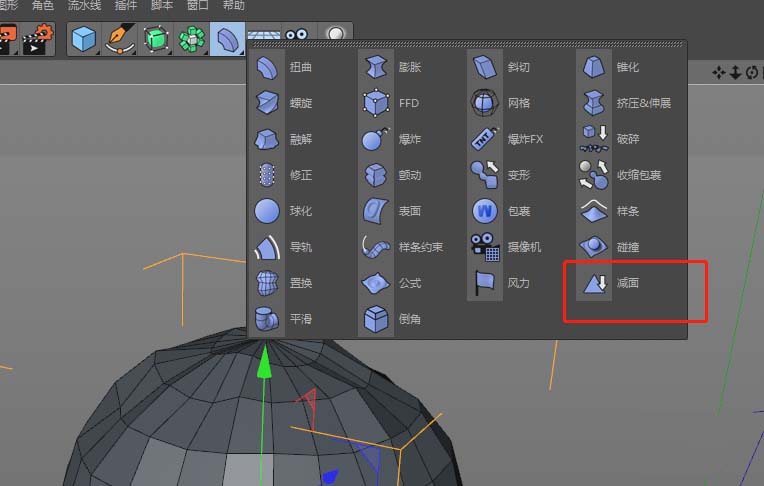Select the 变形 (Morph) deformer
This screenshot has height=486, width=764.
[x=501, y=175]
